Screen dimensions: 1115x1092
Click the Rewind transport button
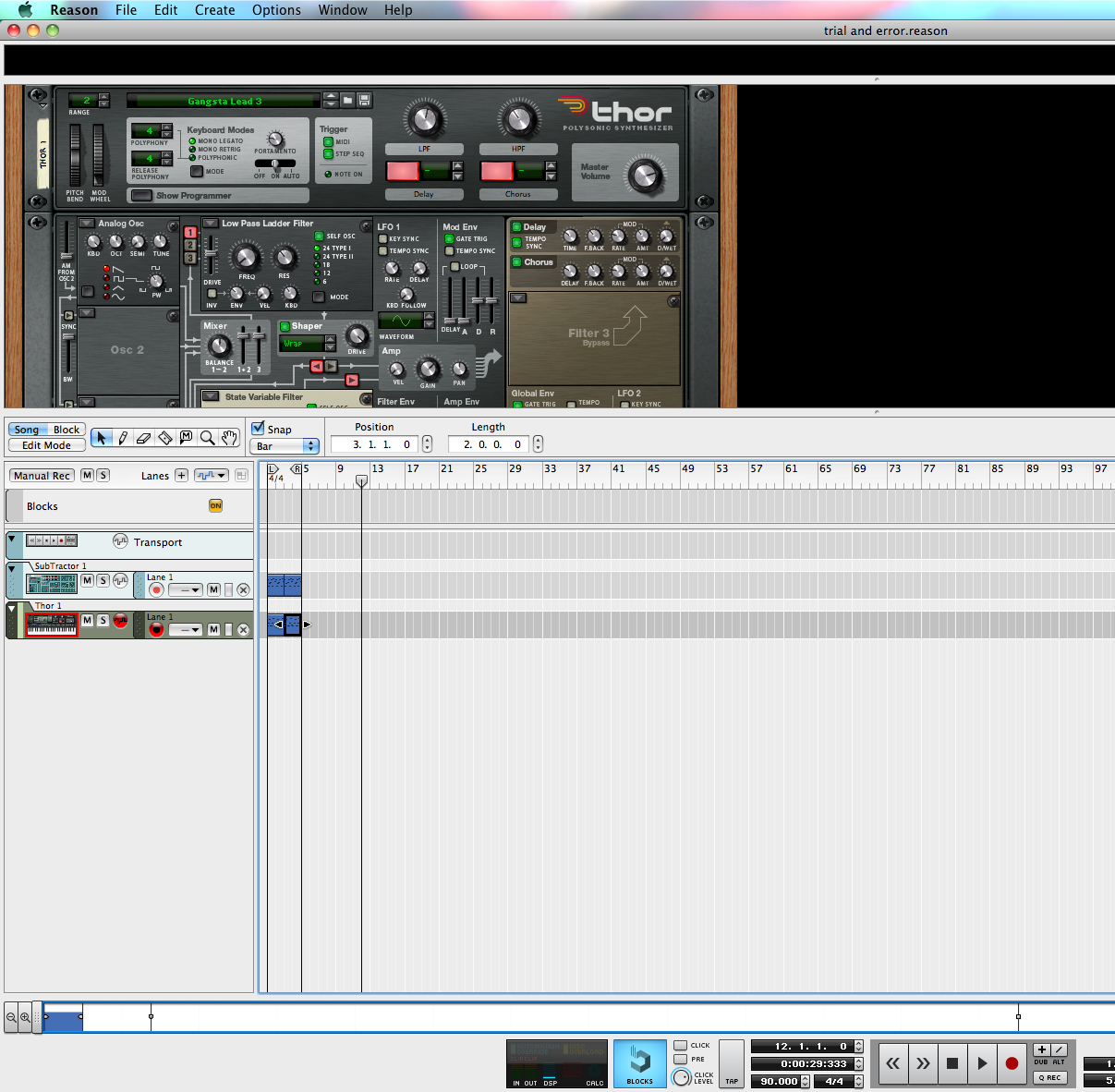(x=893, y=1063)
